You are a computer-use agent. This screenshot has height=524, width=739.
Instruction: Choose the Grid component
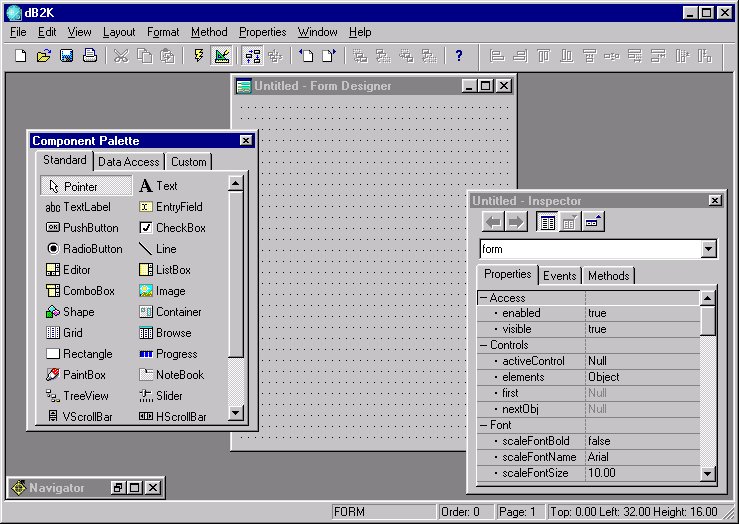point(64,333)
